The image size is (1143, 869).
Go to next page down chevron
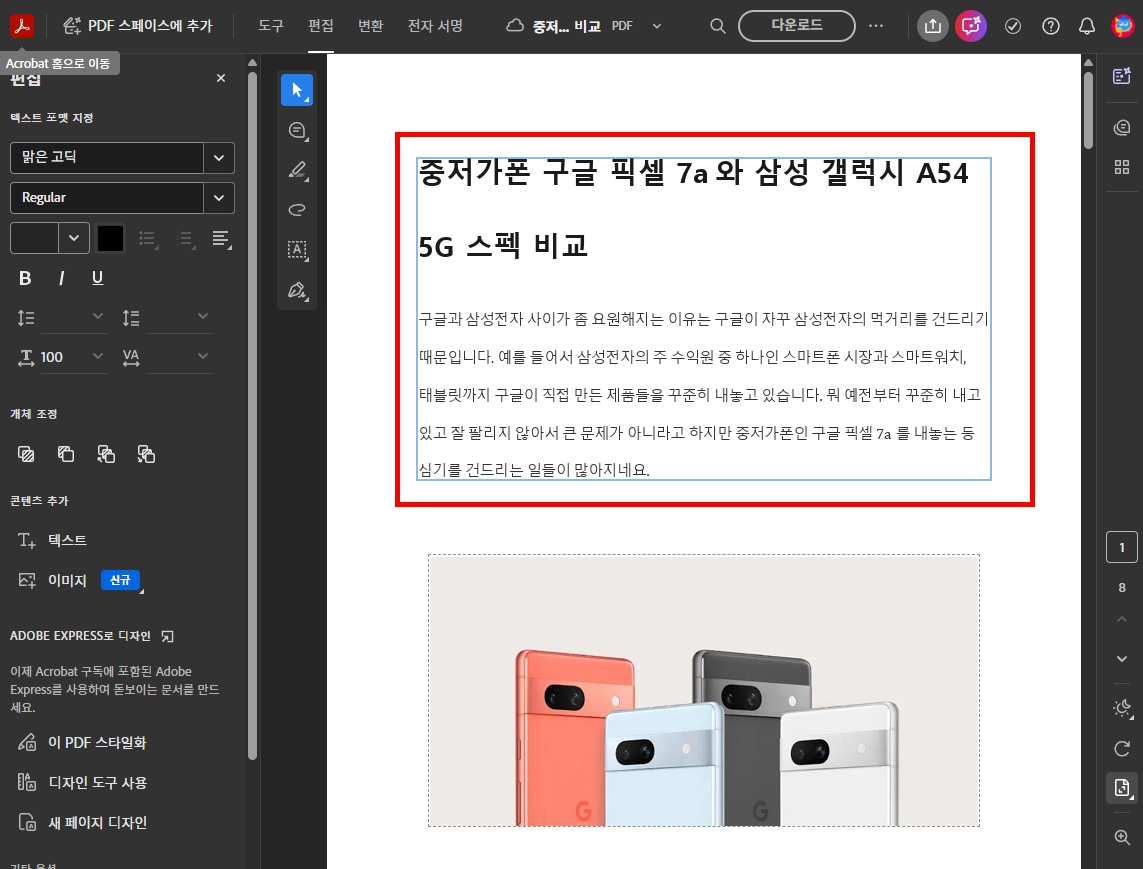pos(1122,659)
